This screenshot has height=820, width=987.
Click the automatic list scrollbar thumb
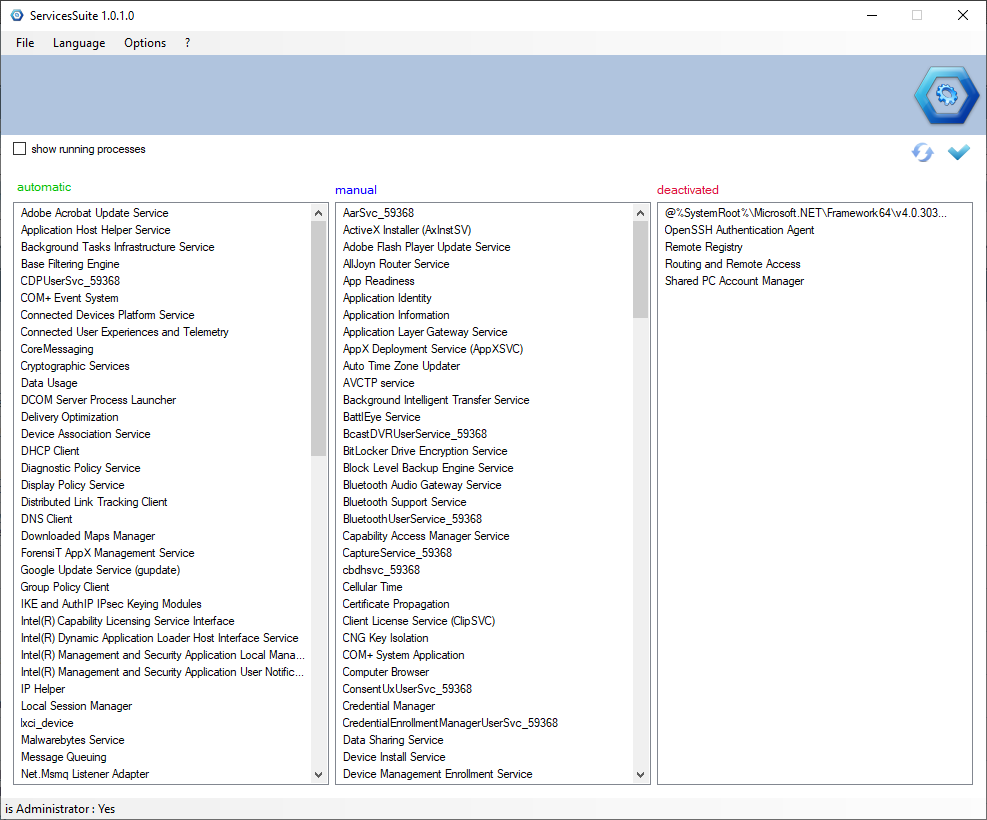319,339
